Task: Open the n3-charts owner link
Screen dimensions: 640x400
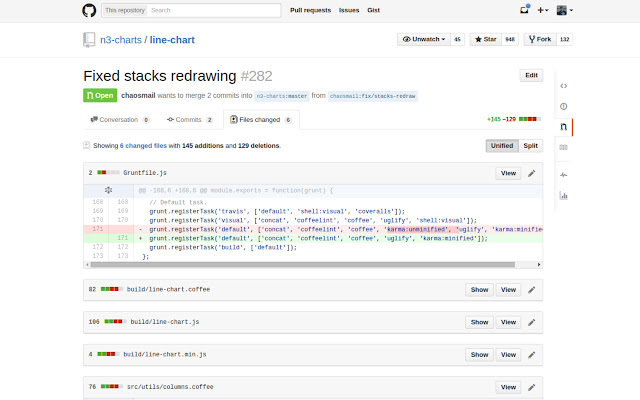Action: [121, 40]
